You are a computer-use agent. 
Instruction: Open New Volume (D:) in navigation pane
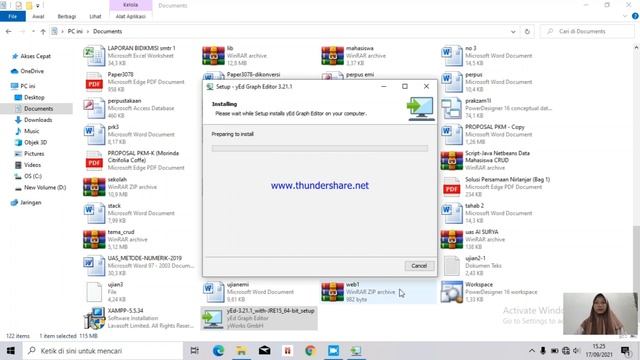pyautogui.click(x=45, y=188)
